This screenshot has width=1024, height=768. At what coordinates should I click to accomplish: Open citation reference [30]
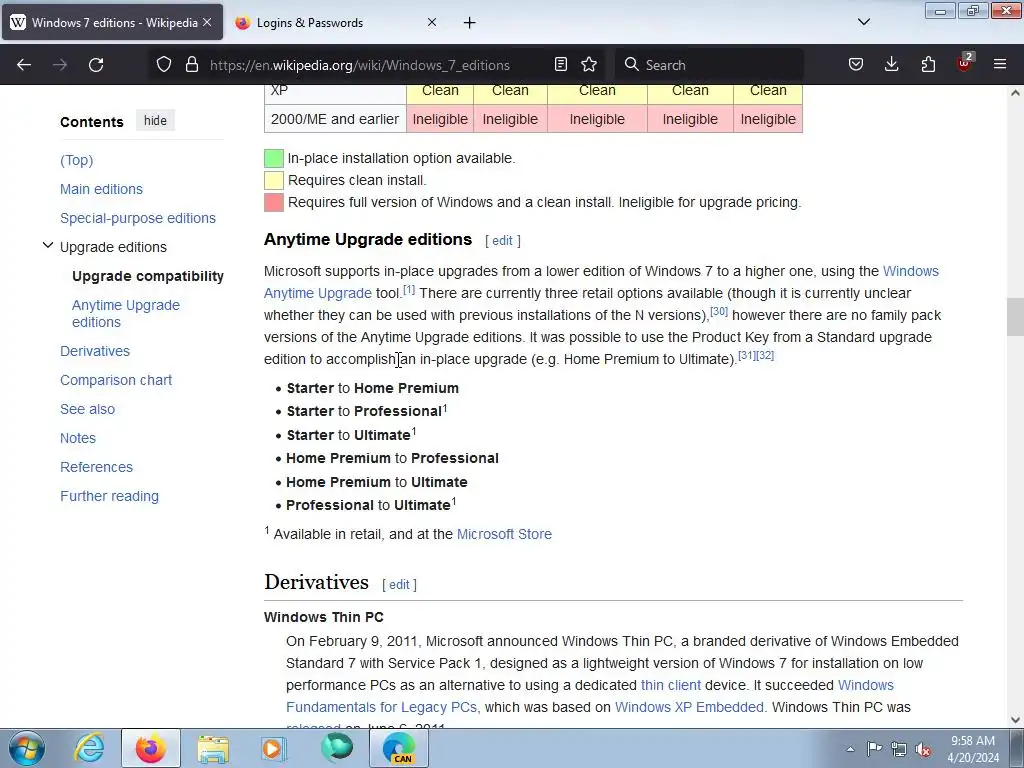719,312
